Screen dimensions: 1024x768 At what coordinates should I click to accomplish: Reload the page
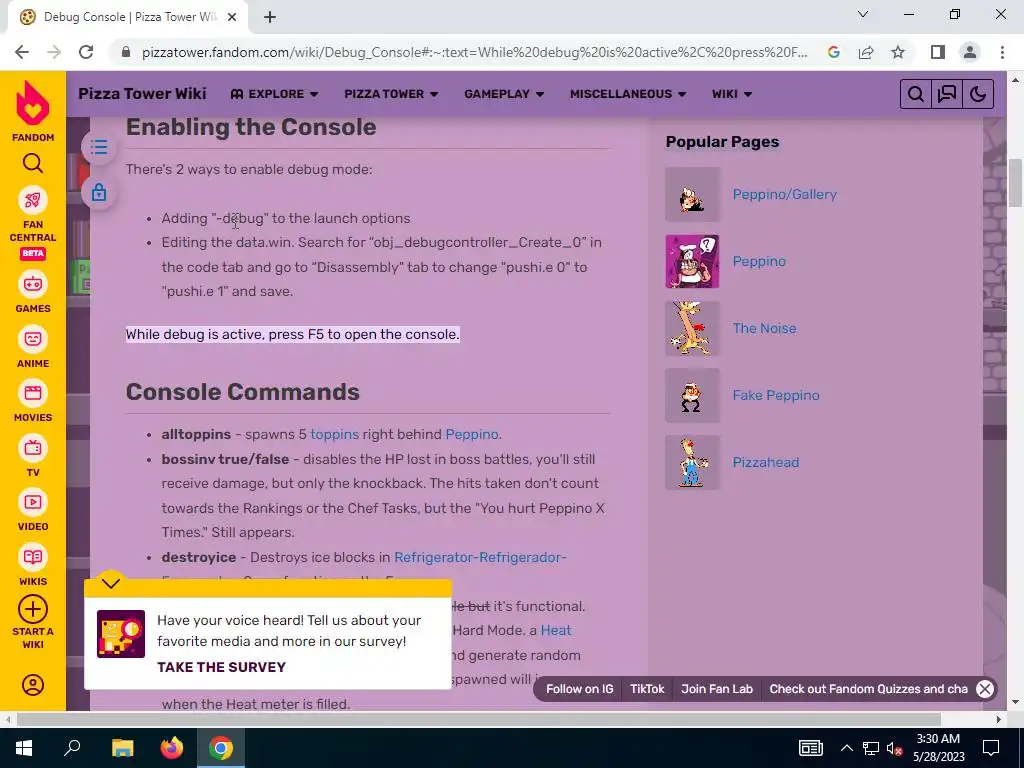pyautogui.click(x=86, y=52)
